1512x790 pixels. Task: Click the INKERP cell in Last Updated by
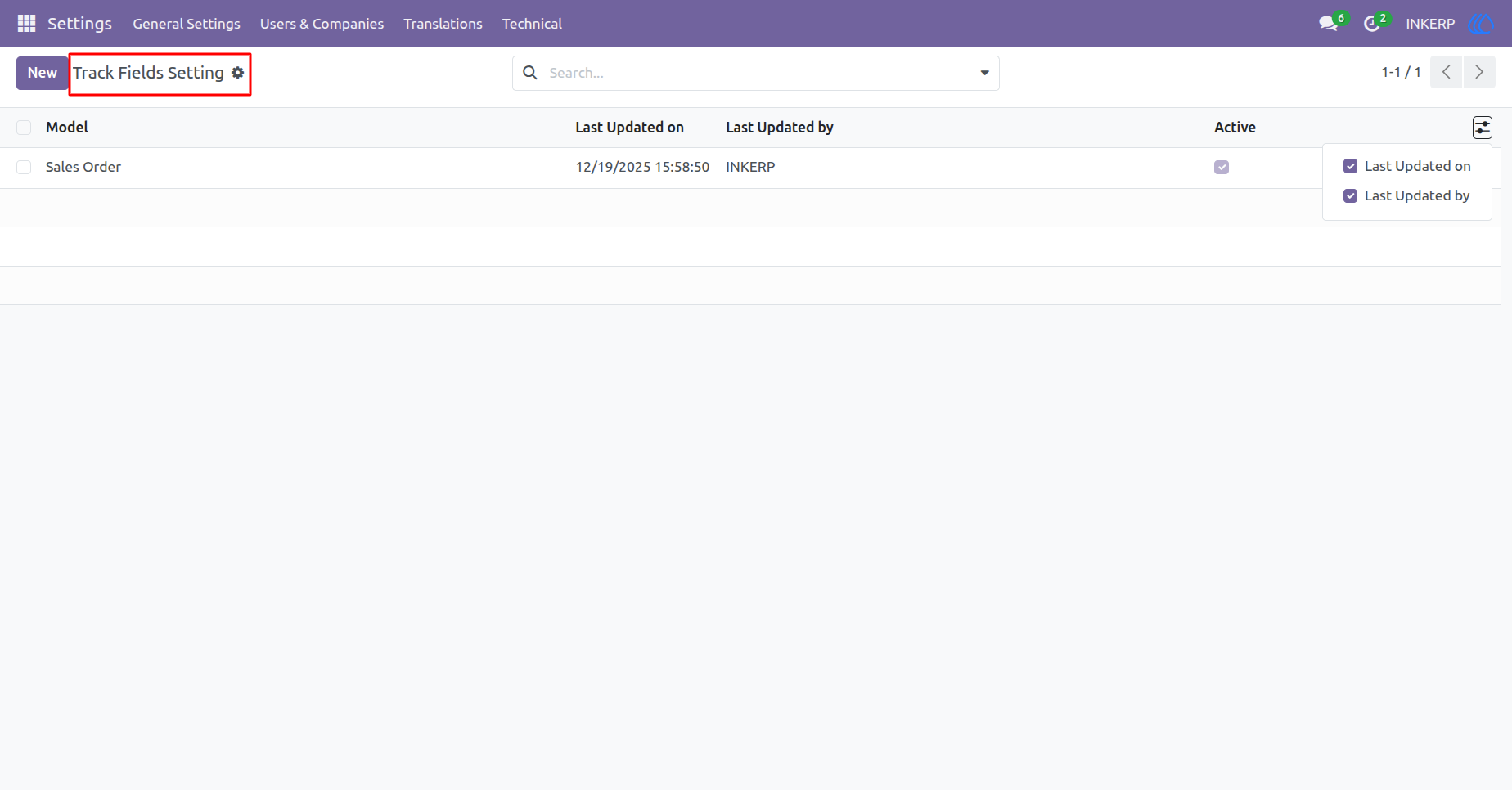(x=750, y=167)
